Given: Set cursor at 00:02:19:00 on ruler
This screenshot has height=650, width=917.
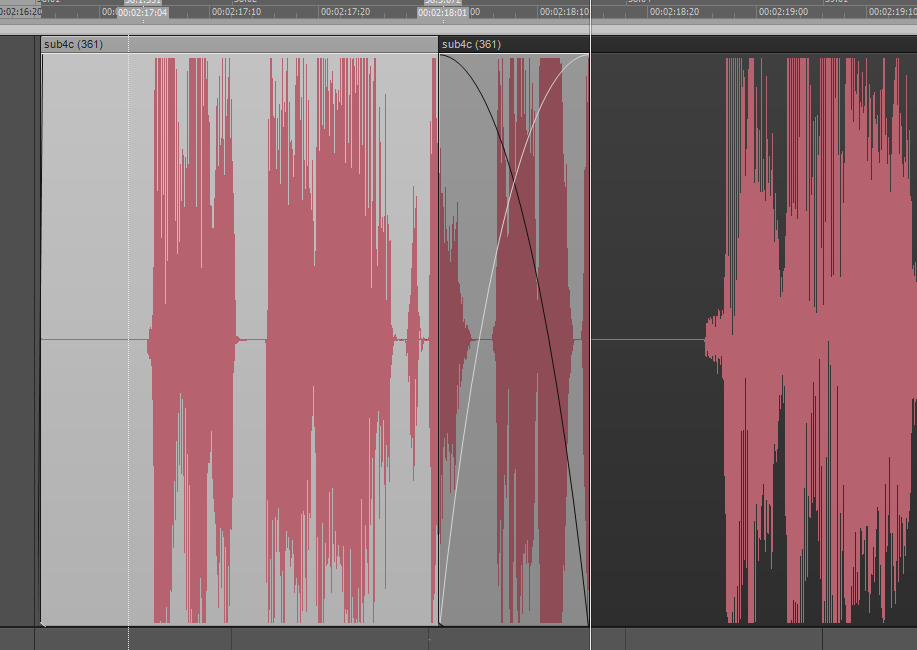Looking at the screenshot, I should tap(783, 13).
